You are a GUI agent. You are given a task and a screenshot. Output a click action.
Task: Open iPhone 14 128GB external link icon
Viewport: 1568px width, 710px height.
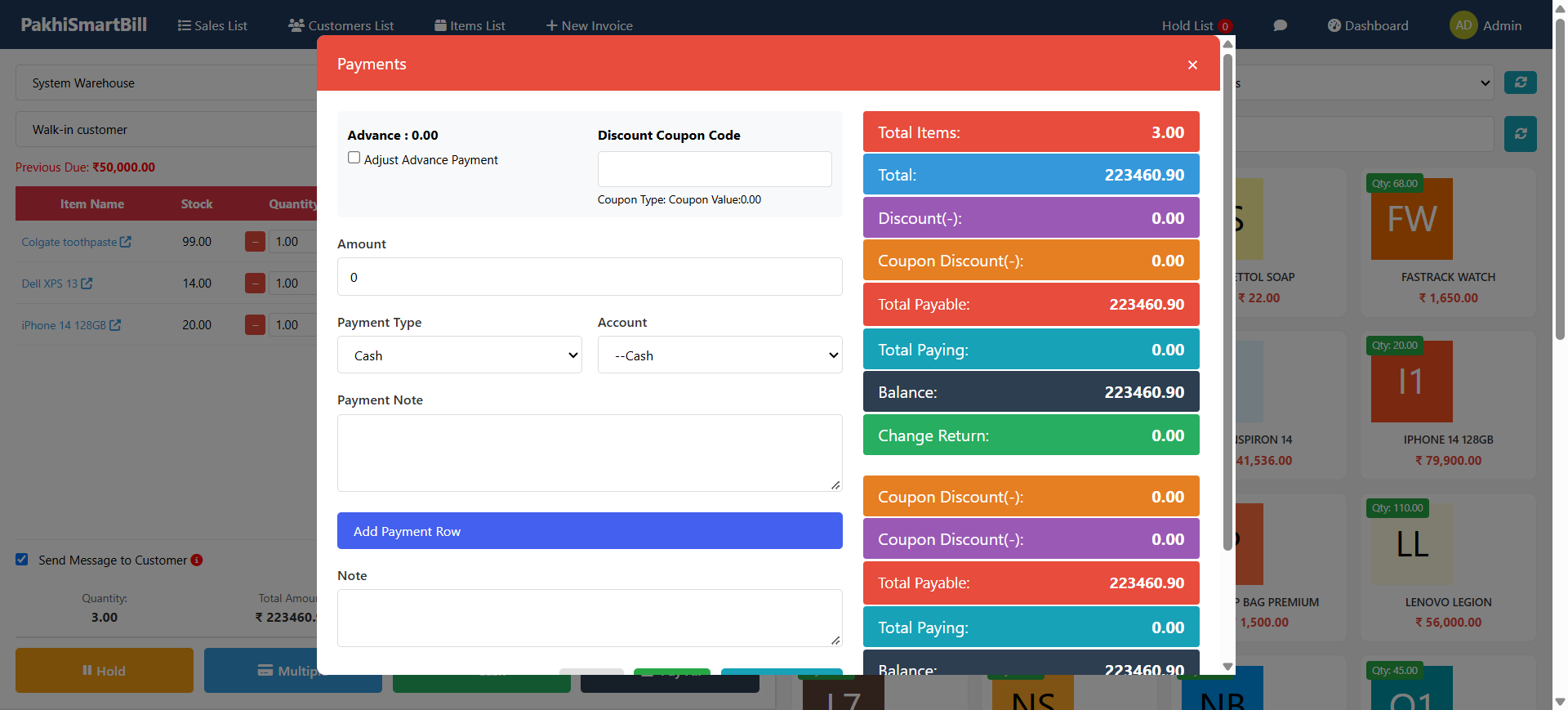115,325
